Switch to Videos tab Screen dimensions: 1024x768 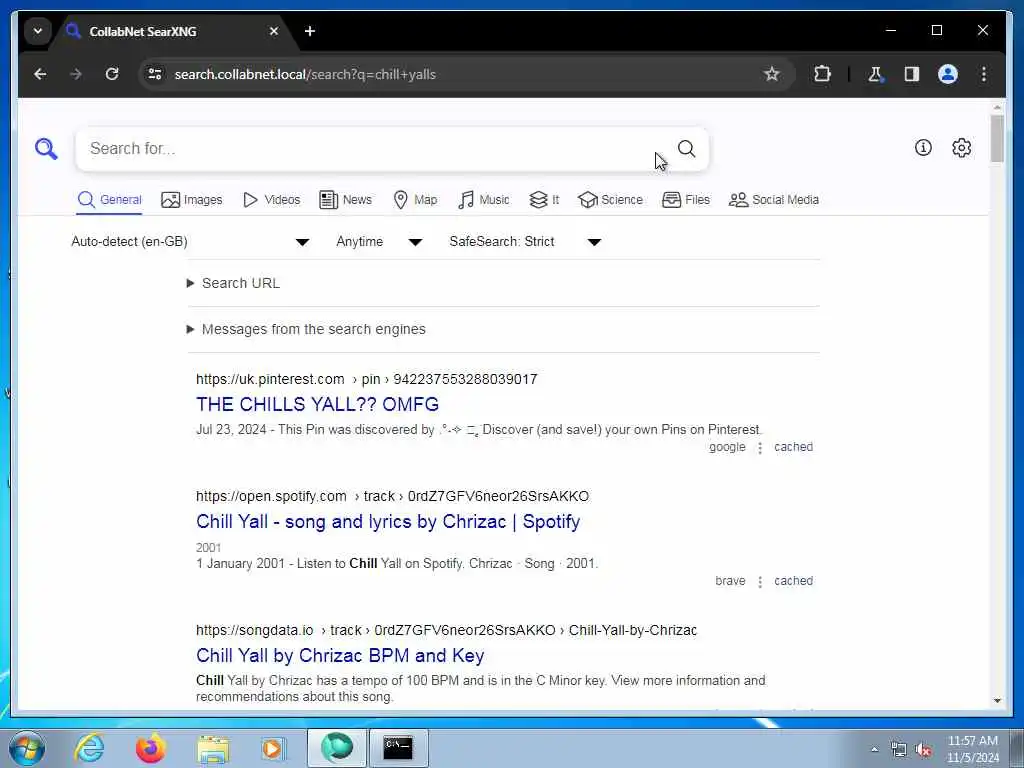[272, 200]
